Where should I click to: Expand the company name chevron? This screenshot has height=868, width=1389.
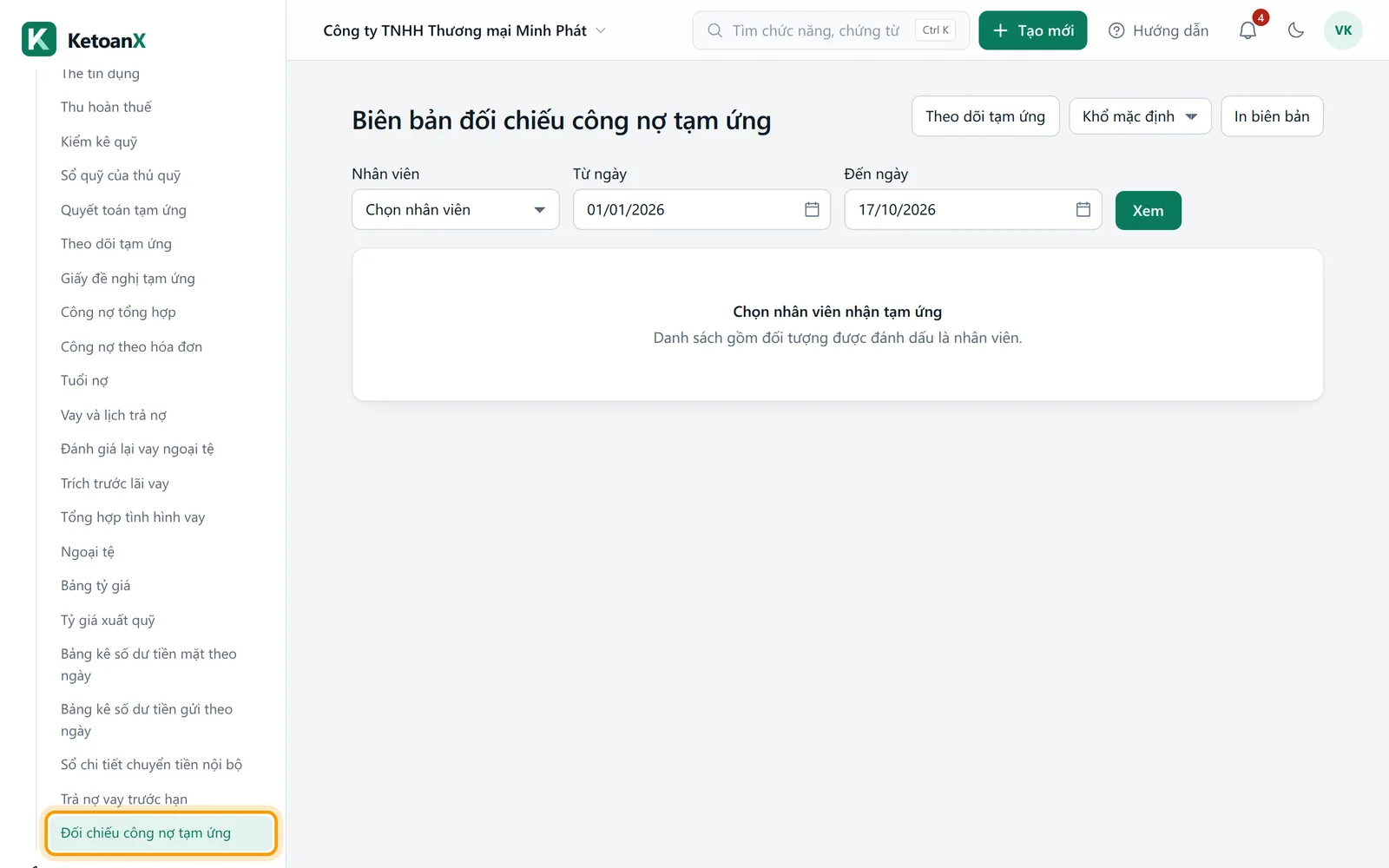click(x=601, y=30)
